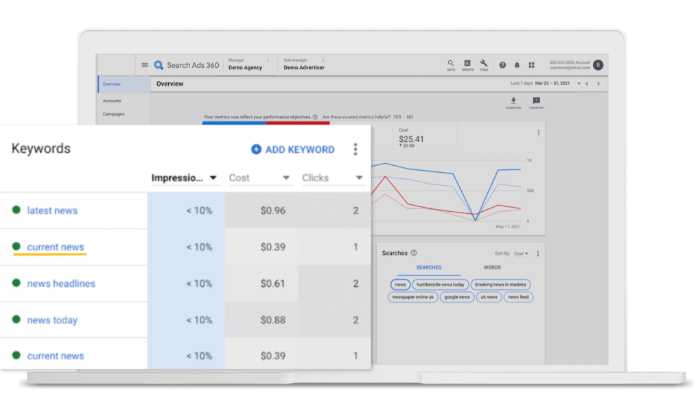Open the Keywords card three-dot menu
The height and width of the screenshot is (401, 700).
point(355,149)
